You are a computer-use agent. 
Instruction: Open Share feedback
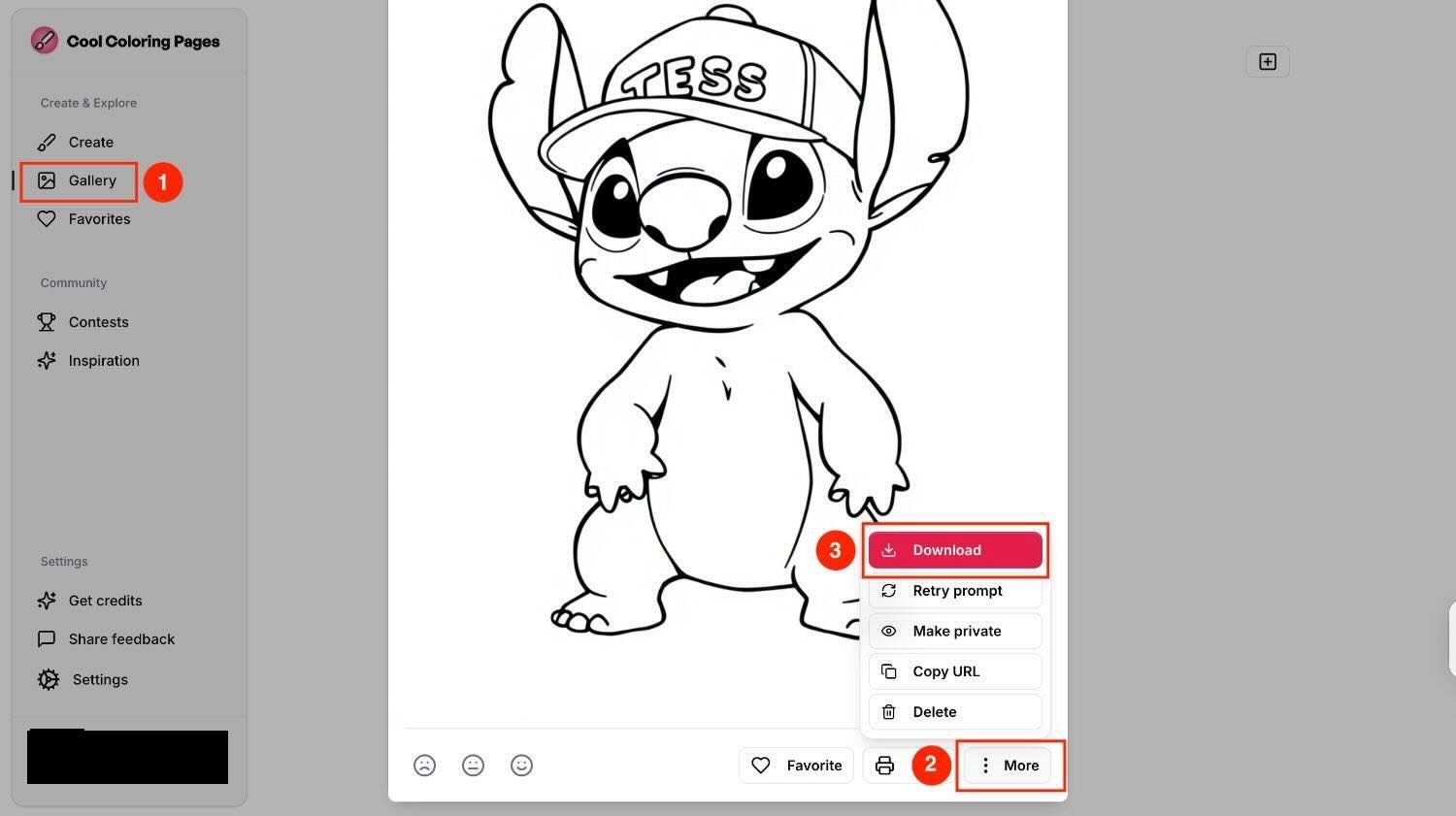point(106,639)
